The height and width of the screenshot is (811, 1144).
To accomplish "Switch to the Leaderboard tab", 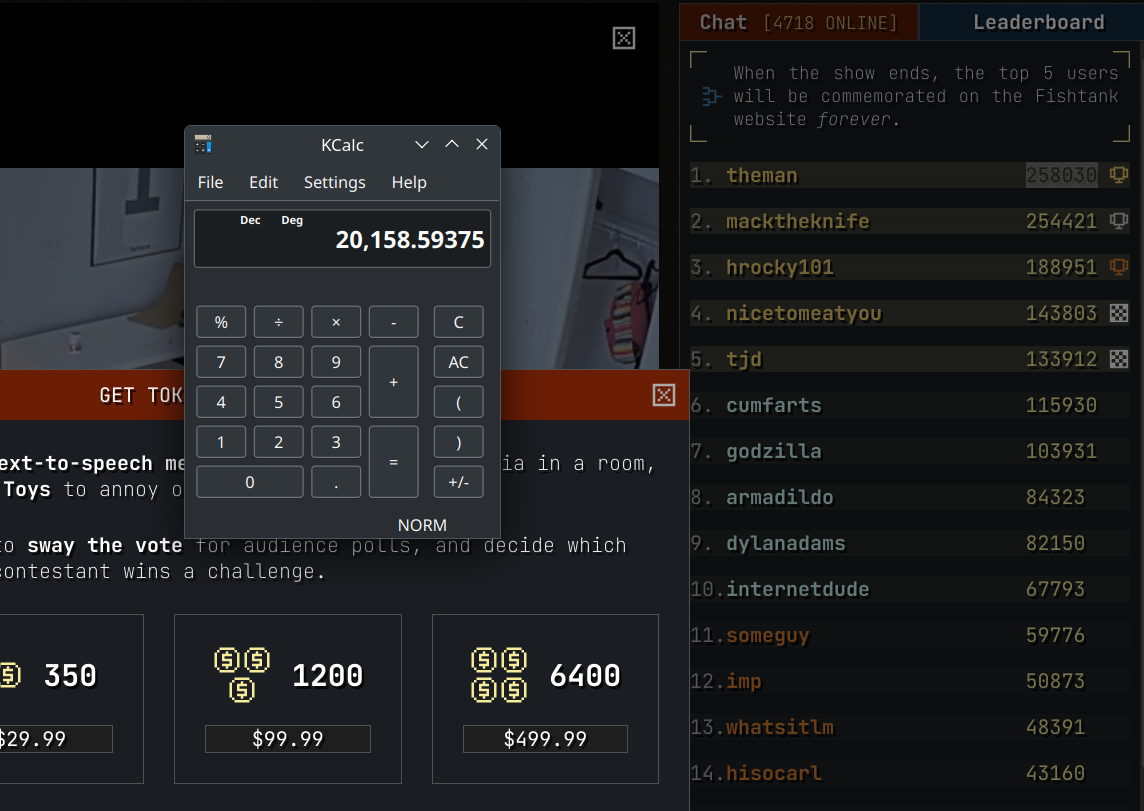I will coord(1032,23).
